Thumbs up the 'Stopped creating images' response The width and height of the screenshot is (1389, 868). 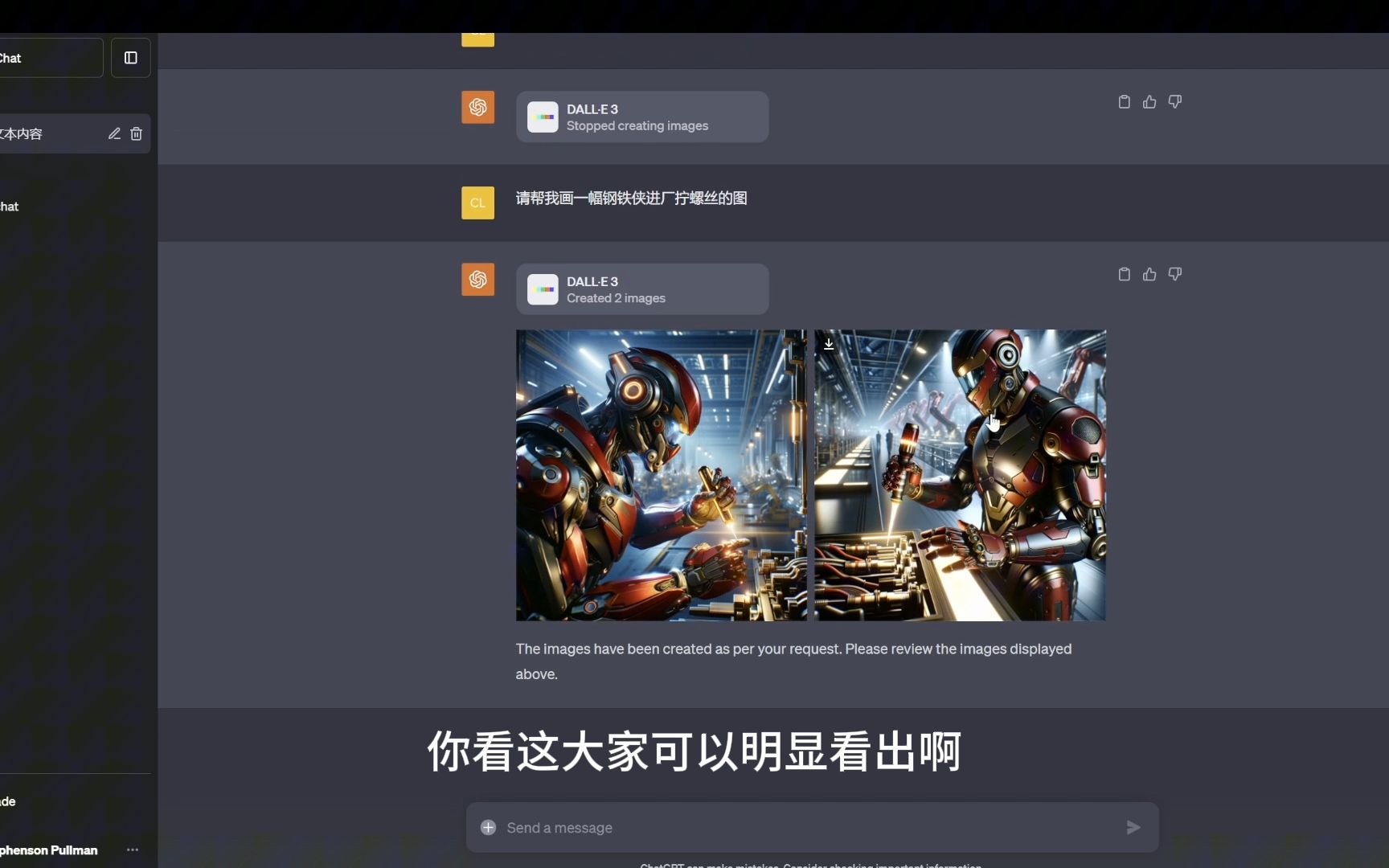tap(1149, 102)
